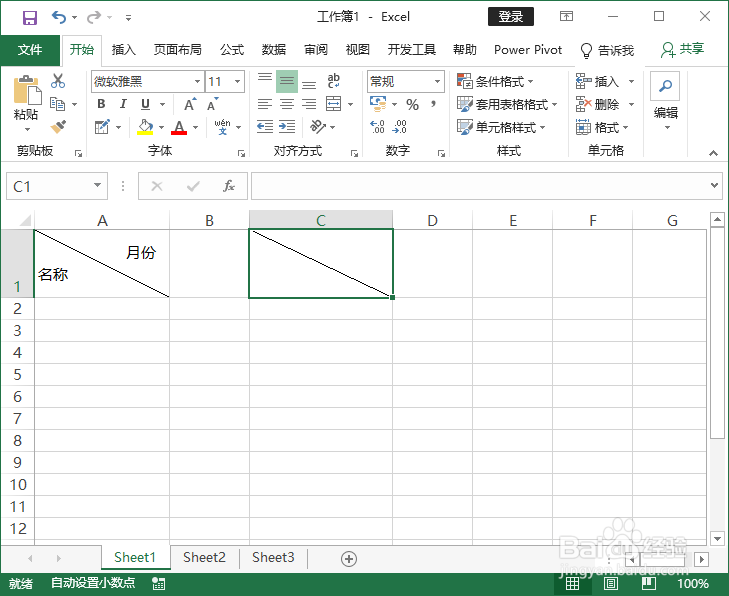The width and height of the screenshot is (729, 596).
Task: Switch to Page Break Preview in status bar
Action: pyautogui.click(x=649, y=583)
